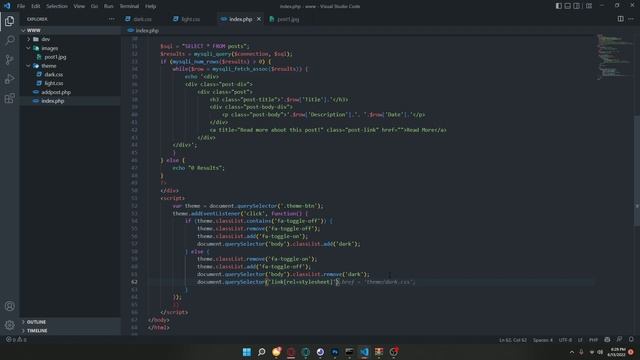Show hidden system tray icons
This screenshot has width=640, height=360.
click(x=572, y=352)
